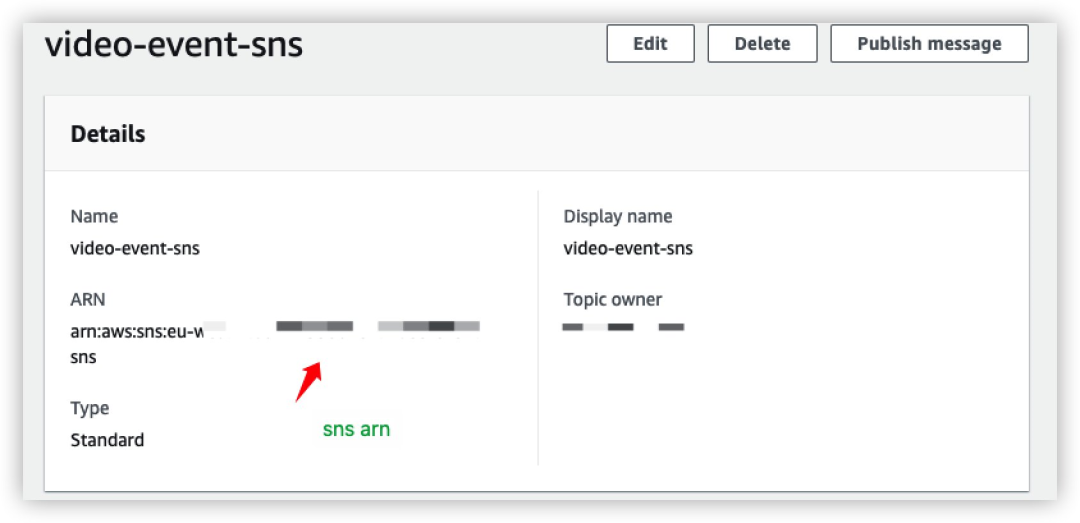The height and width of the screenshot is (523, 1080).
Task: Select the Type value Standard
Action: point(107,440)
